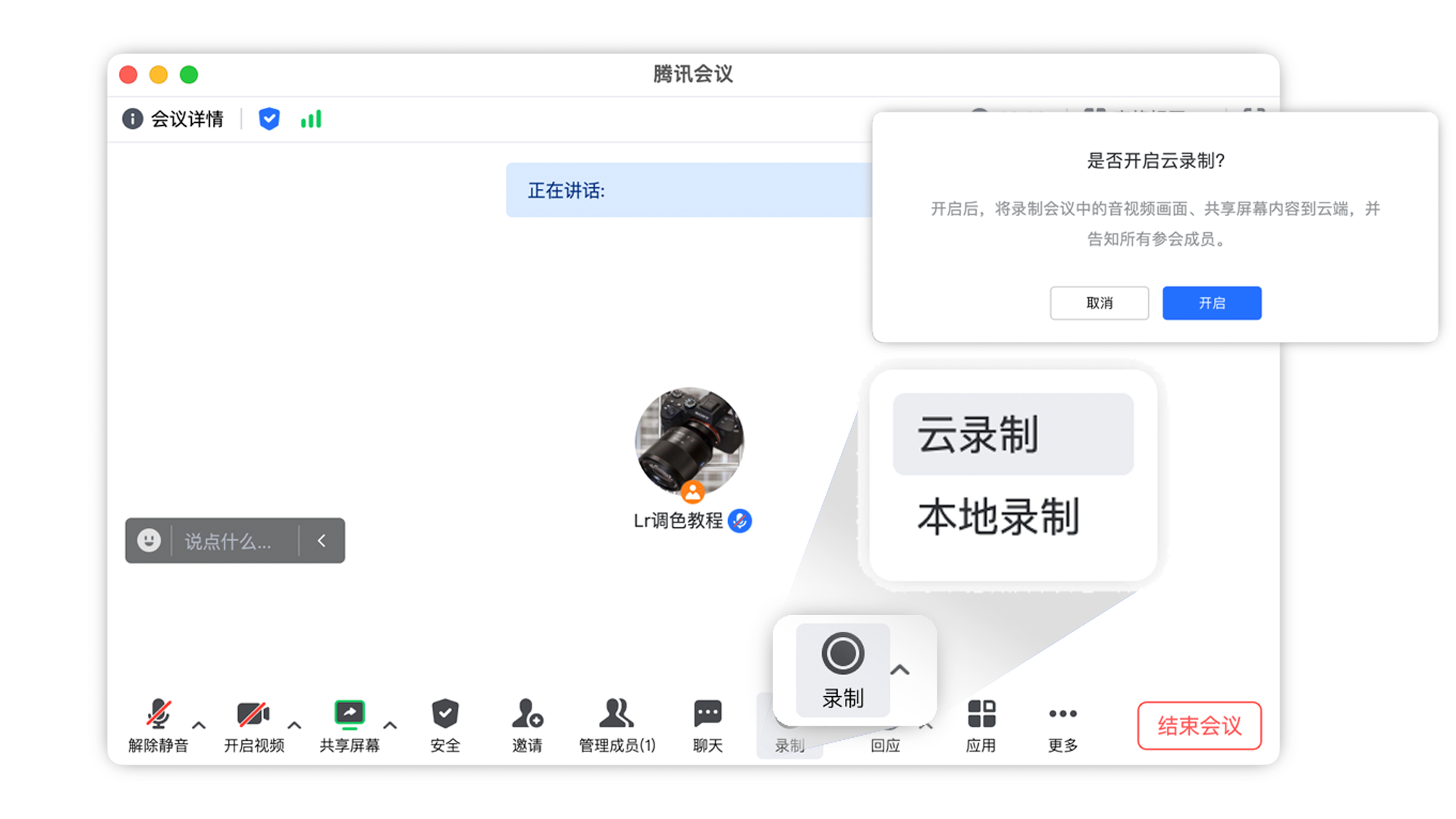View green network signal bars

pos(311,119)
